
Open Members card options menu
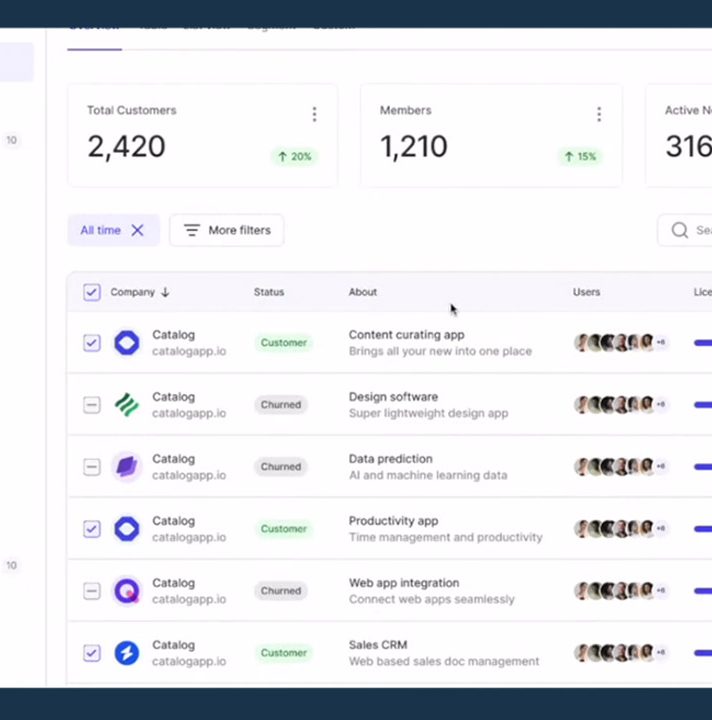click(x=599, y=114)
